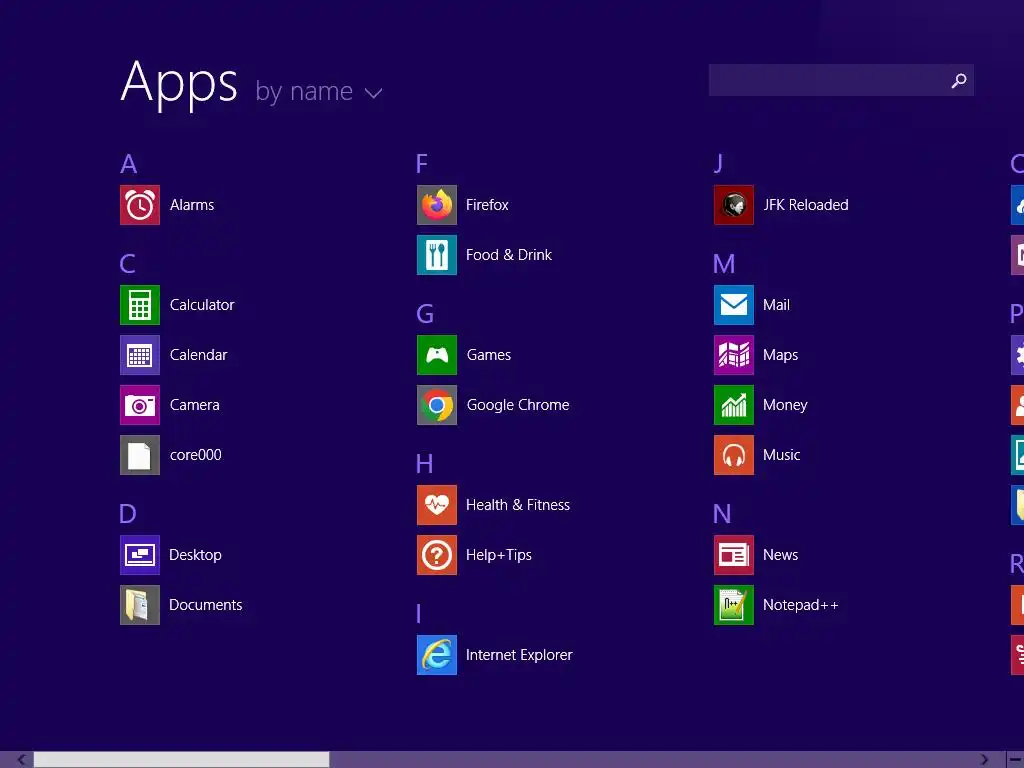The image size is (1024, 768).
Task: Open the Music app icon
Action: tap(734, 455)
